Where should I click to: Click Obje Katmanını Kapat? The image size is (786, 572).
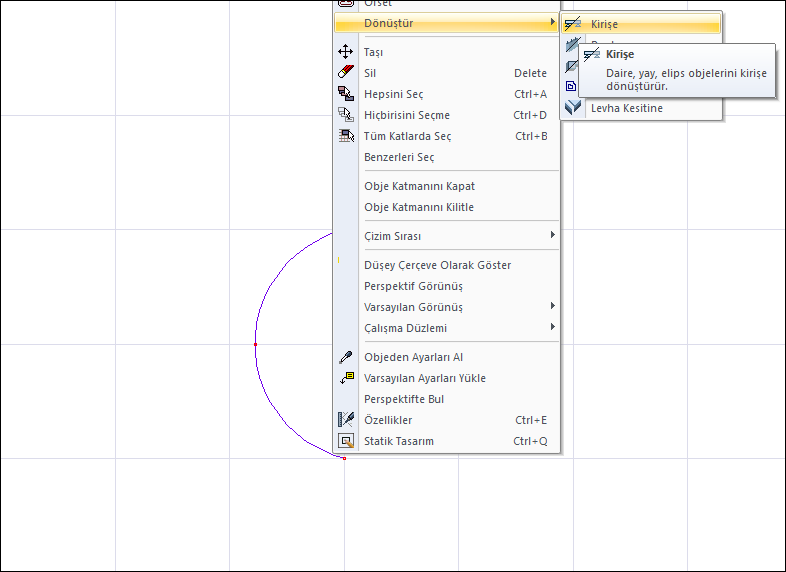tap(446, 186)
